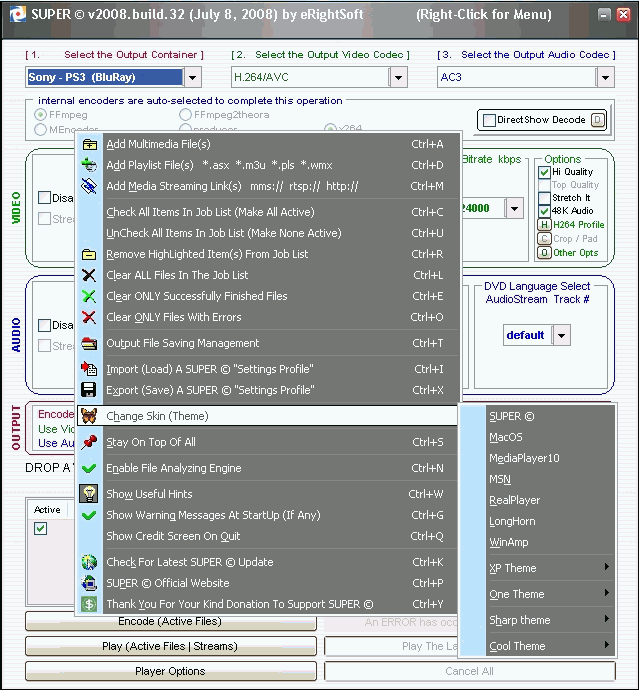Click the Clear ALL Files black X icon
639x690 pixels.
pyautogui.click(x=89, y=275)
